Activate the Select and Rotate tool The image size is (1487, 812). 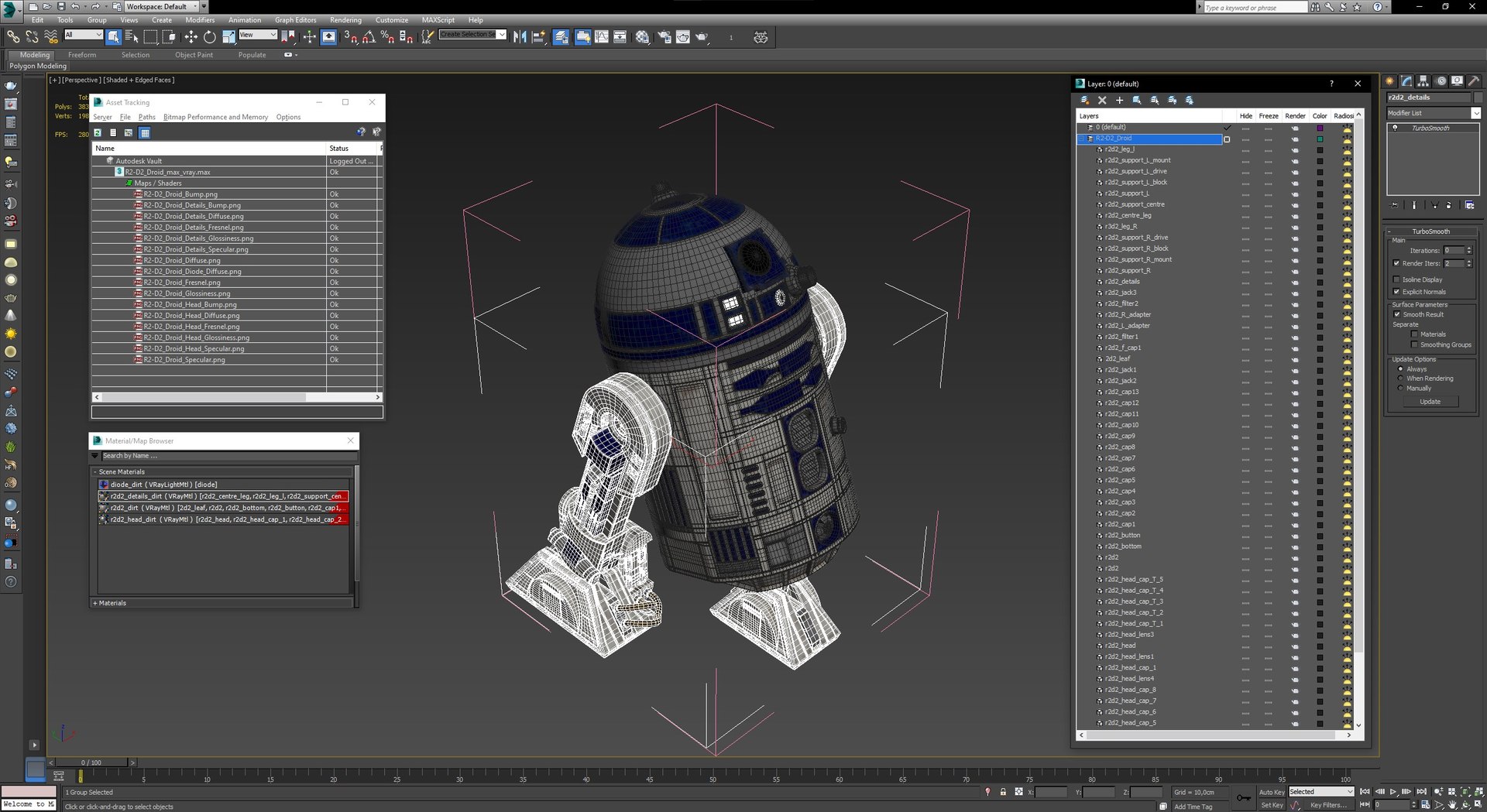point(209,36)
